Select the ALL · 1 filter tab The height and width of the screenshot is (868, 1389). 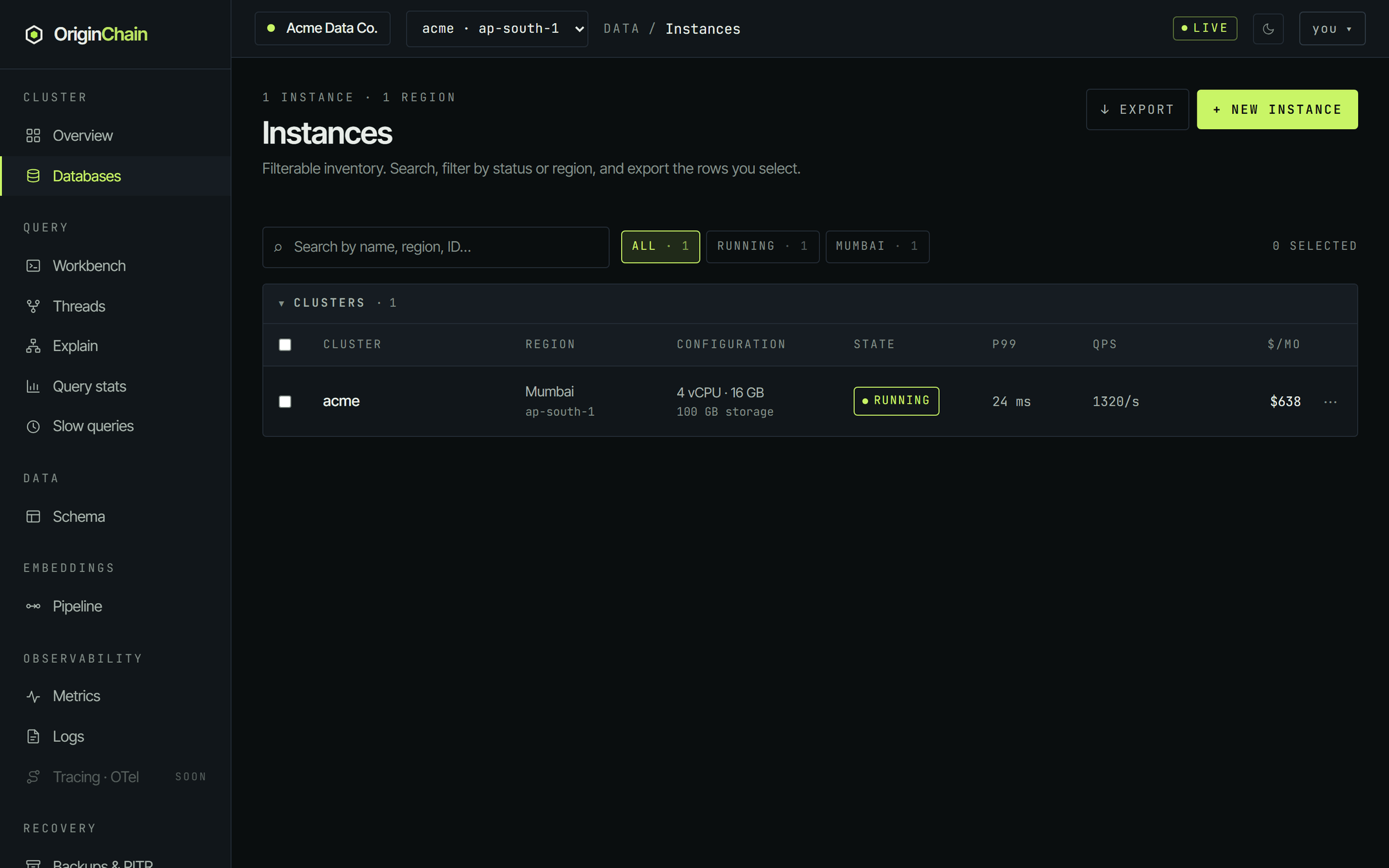(660, 246)
